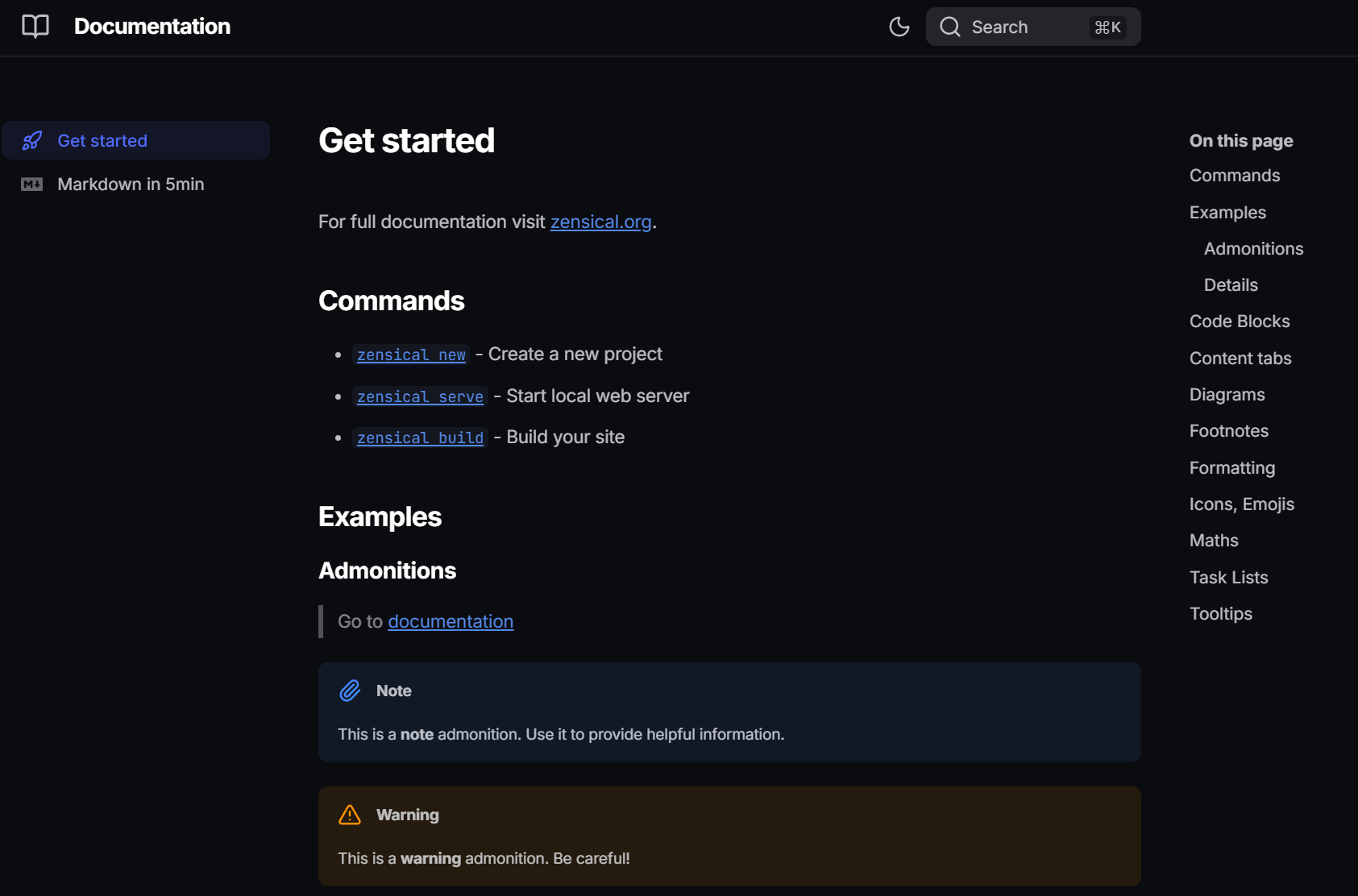1358x896 pixels.
Task: Click the warning triangle icon
Action: pyautogui.click(x=350, y=815)
